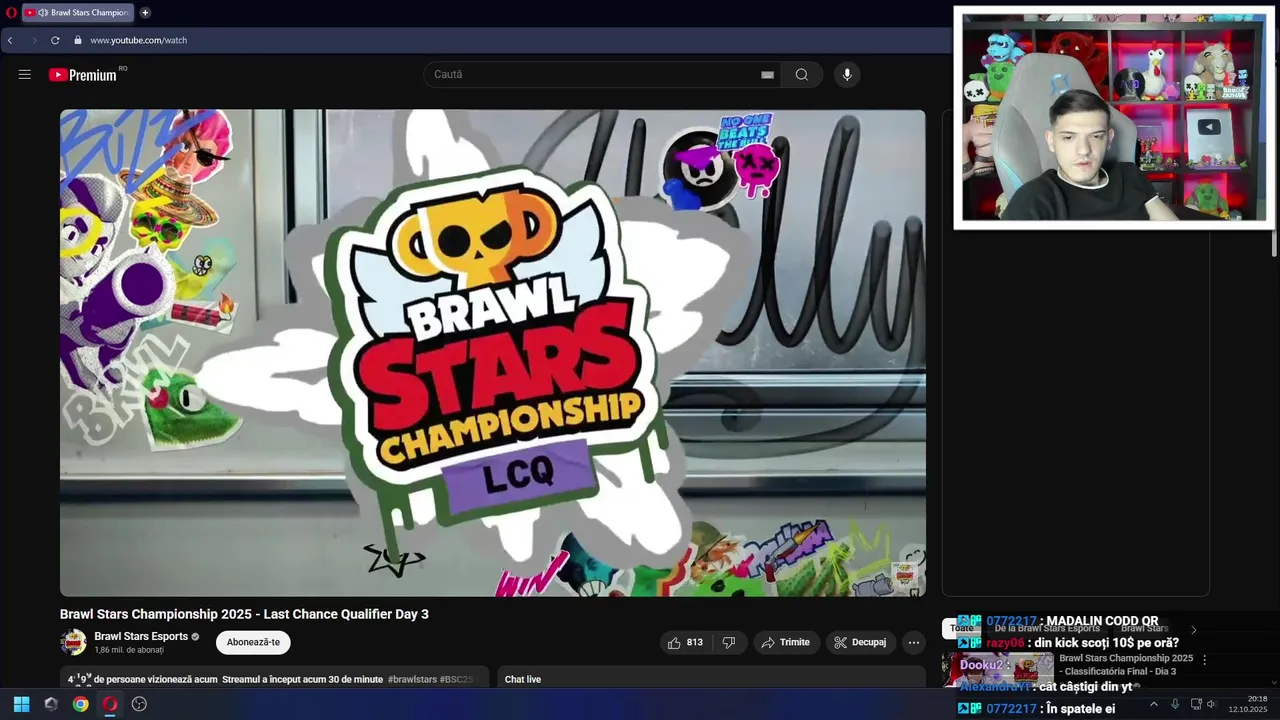
Task: Select De la Brawl Stars Esports chip
Action: pos(1047,628)
